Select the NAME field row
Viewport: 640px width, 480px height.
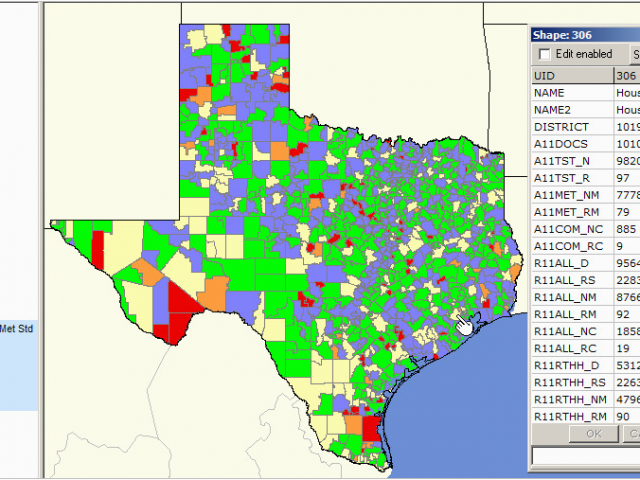coord(571,93)
